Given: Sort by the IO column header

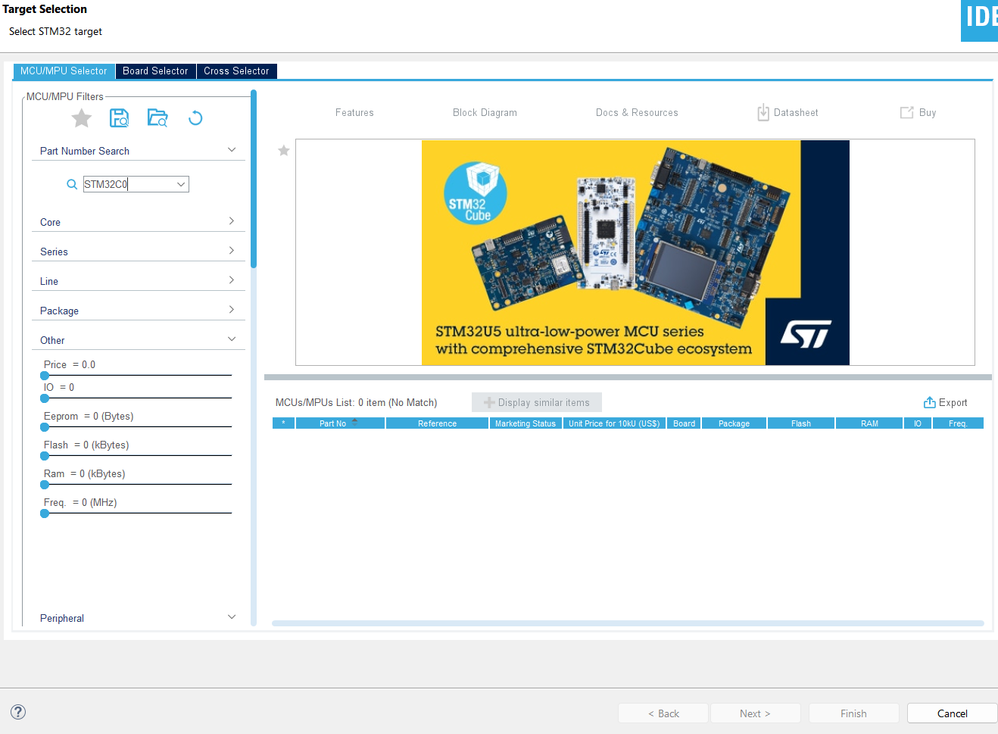Looking at the screenshot, I should pyautogui.click(x=918, y=423).
